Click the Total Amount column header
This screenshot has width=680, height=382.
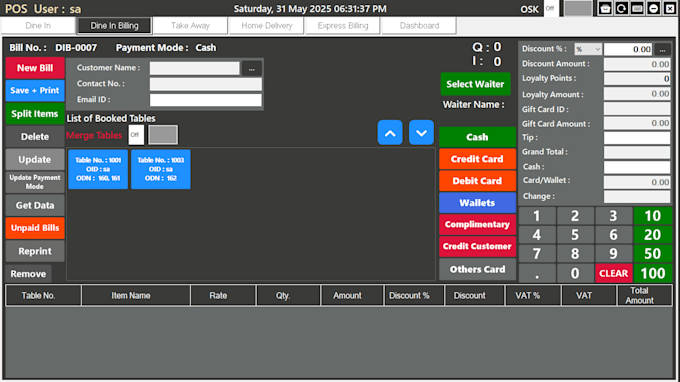644,296
